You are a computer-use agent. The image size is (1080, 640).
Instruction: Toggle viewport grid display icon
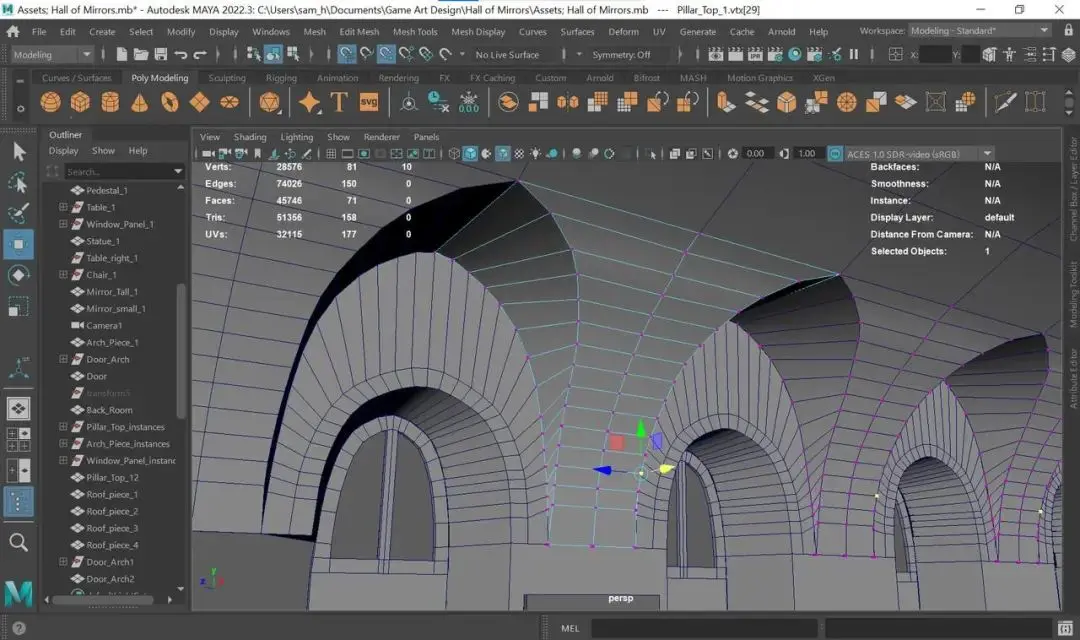(x=331, y=154)
